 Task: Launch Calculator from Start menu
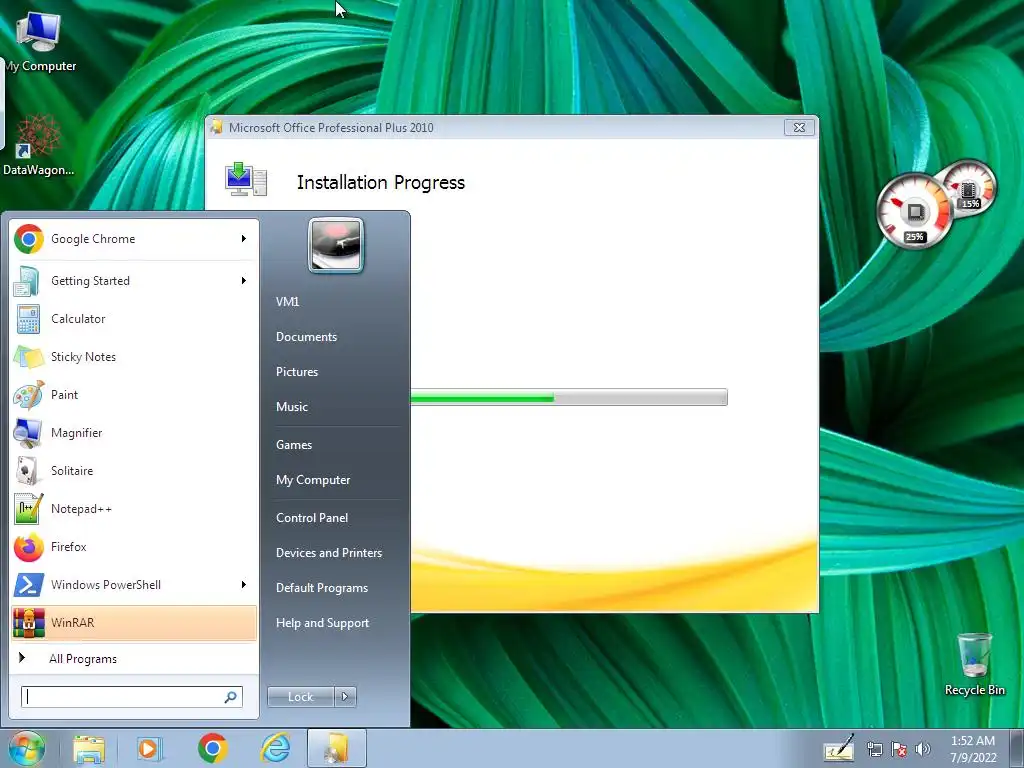[x=134, y=319]
